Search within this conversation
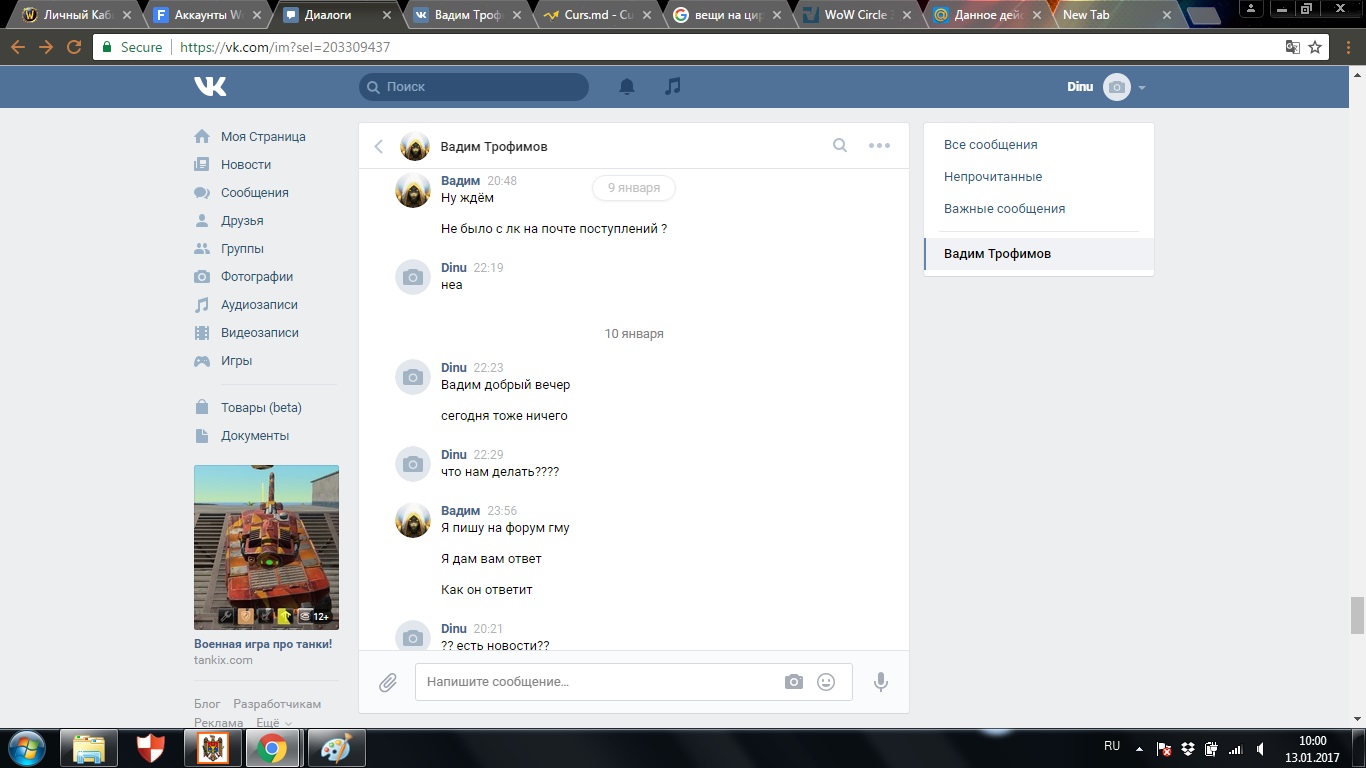 (840, 146)
